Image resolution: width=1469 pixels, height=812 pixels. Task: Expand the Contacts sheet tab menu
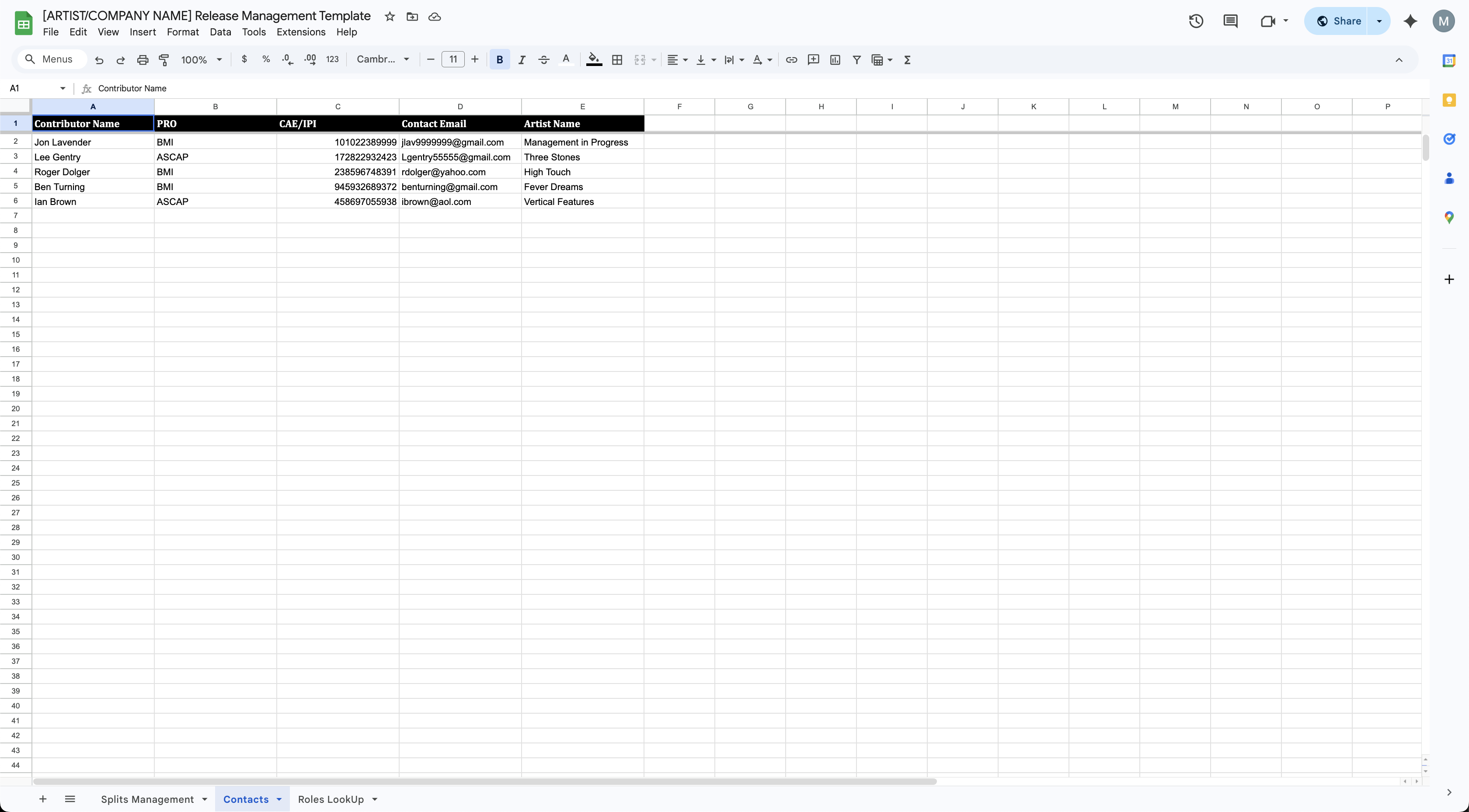coord(279,799)
